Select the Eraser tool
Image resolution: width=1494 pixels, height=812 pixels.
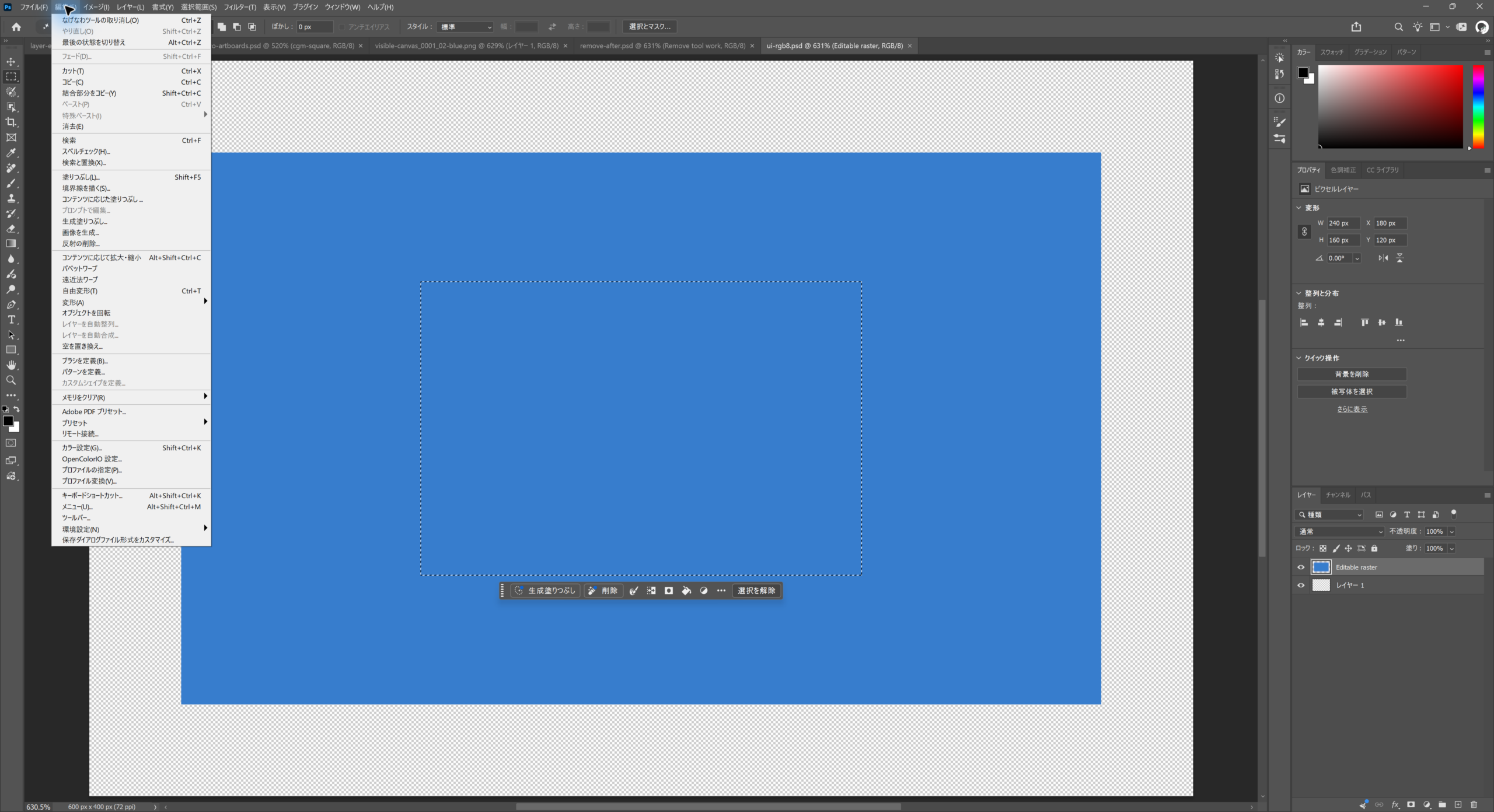tap(11, 229)
